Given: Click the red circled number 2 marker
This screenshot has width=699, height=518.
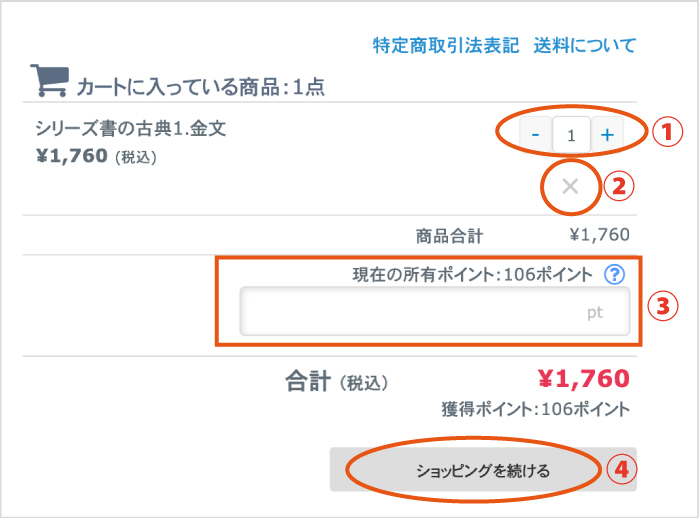Looking at the screenshot, I should tap(619, 185).
